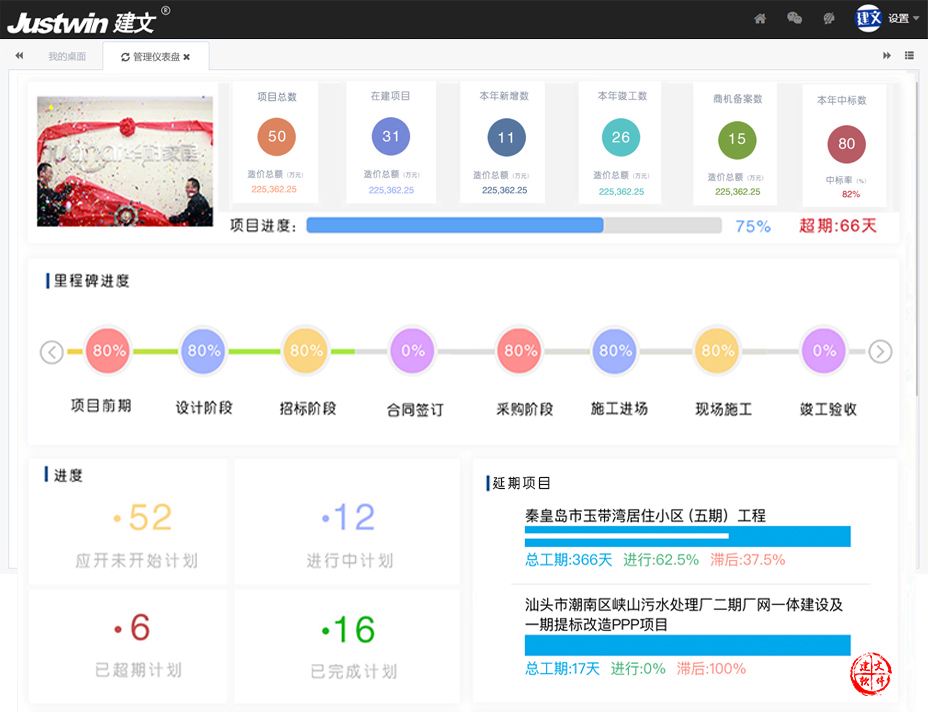Open the tab list icon at top right
The height and width of the screenshot is (712, 928).
point(908,56)
